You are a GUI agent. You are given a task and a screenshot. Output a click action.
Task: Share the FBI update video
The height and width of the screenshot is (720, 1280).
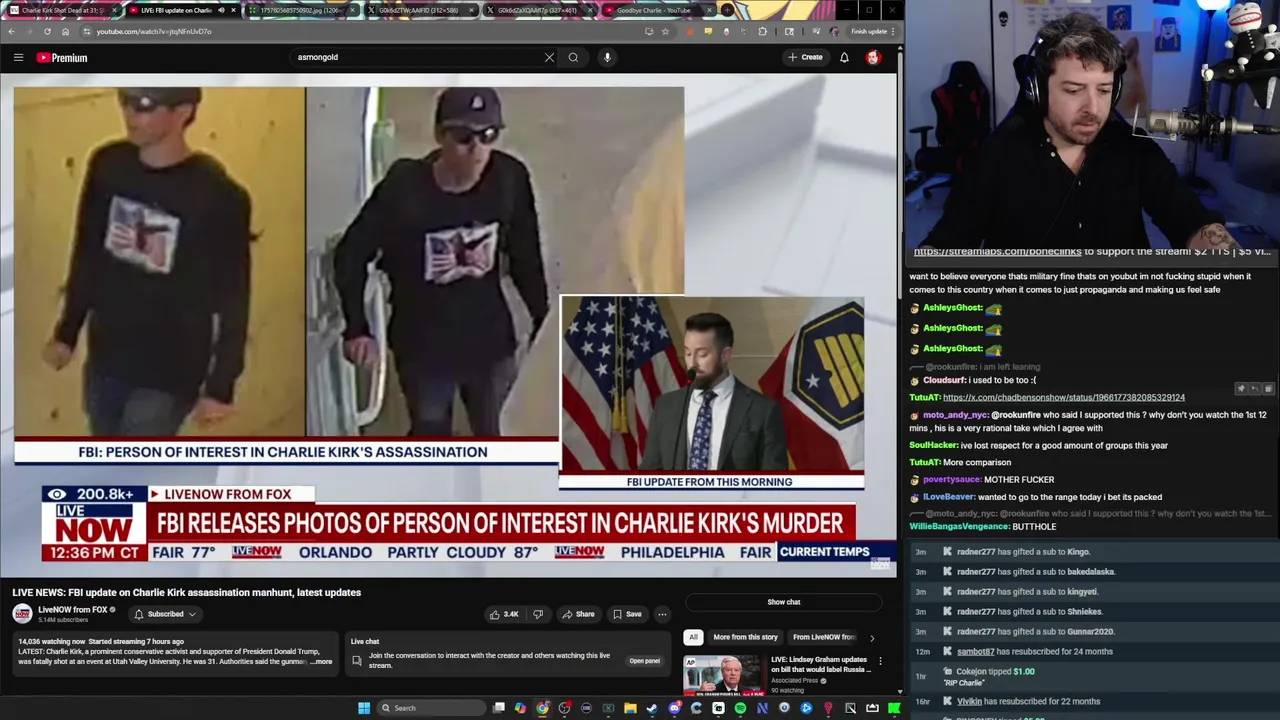(578, 614)
